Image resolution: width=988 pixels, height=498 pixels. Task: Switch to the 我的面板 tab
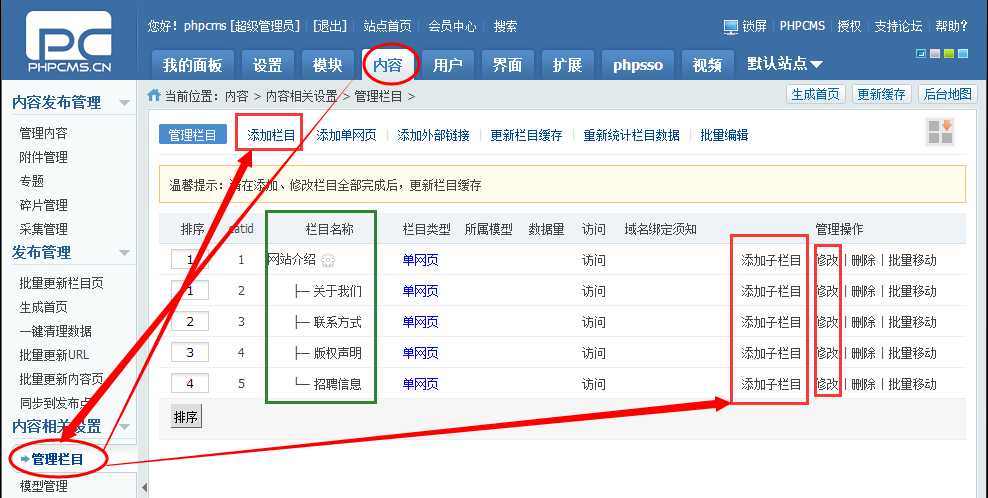tap(192, 65)
